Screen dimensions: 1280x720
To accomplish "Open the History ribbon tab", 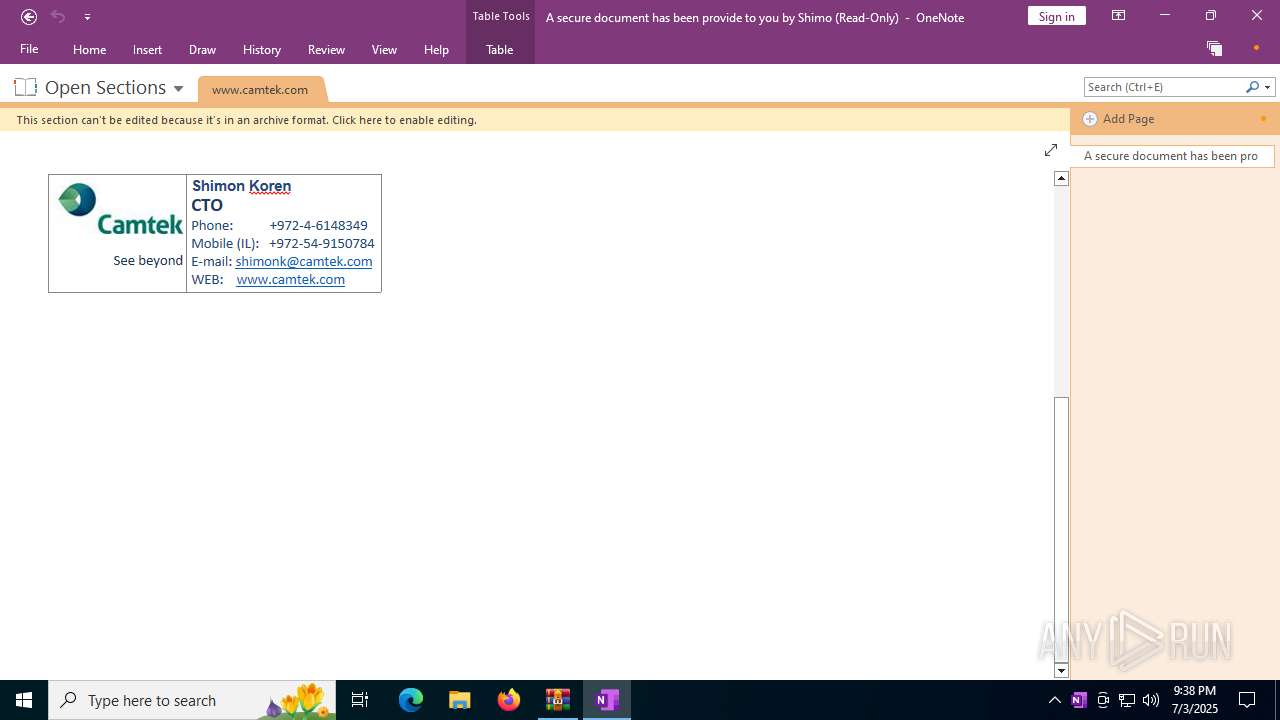I will point(262,49).
